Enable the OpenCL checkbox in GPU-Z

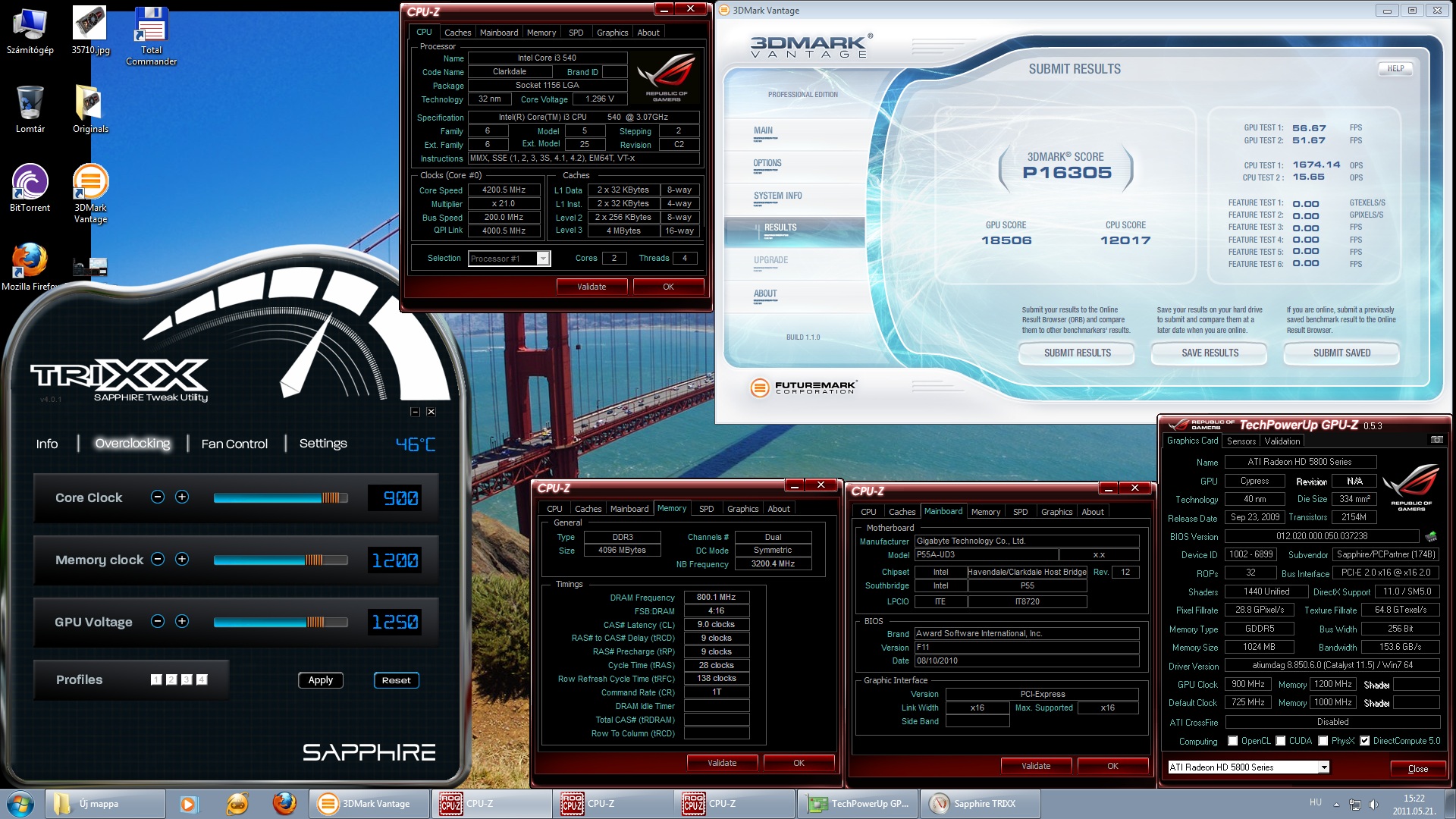click(x=1233, y=741)
